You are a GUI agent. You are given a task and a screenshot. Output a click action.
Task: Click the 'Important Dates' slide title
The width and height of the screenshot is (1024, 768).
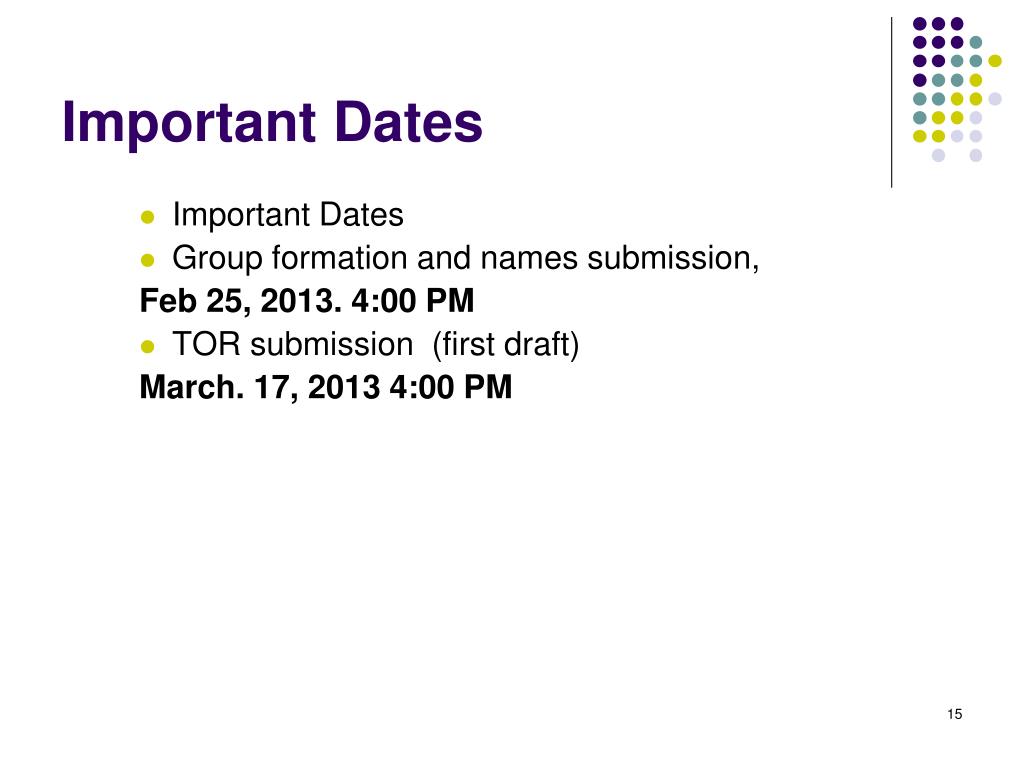pos(272,123)
